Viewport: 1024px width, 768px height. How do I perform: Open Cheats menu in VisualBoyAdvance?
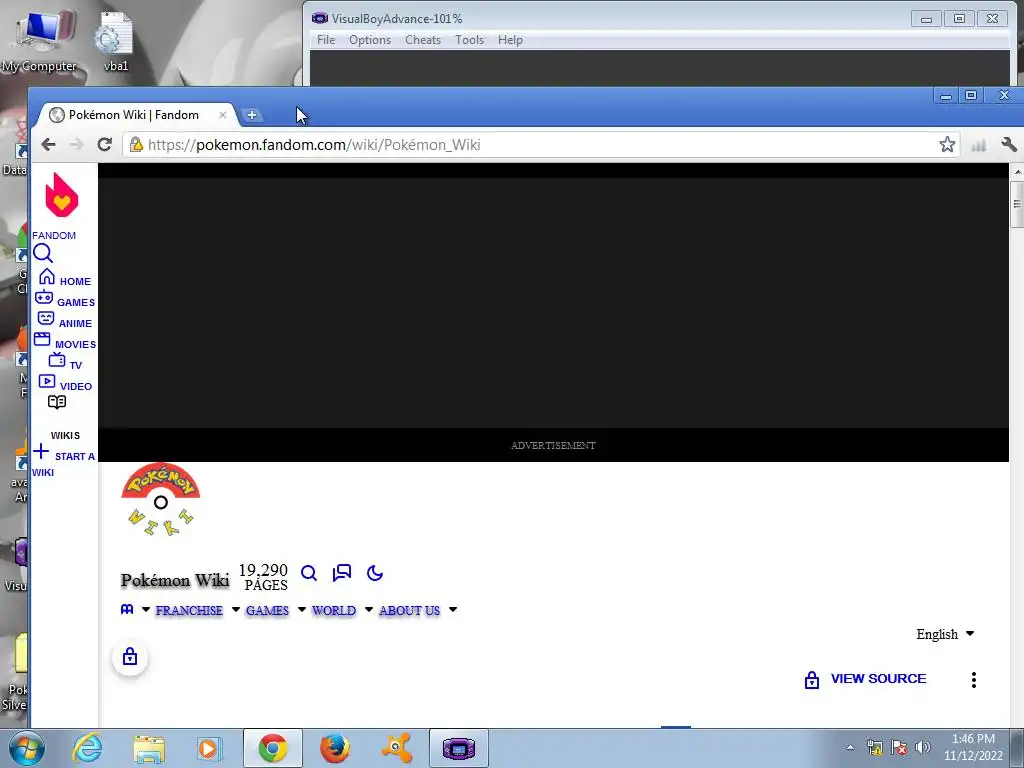pyautogui.click(x=423, y=40)
